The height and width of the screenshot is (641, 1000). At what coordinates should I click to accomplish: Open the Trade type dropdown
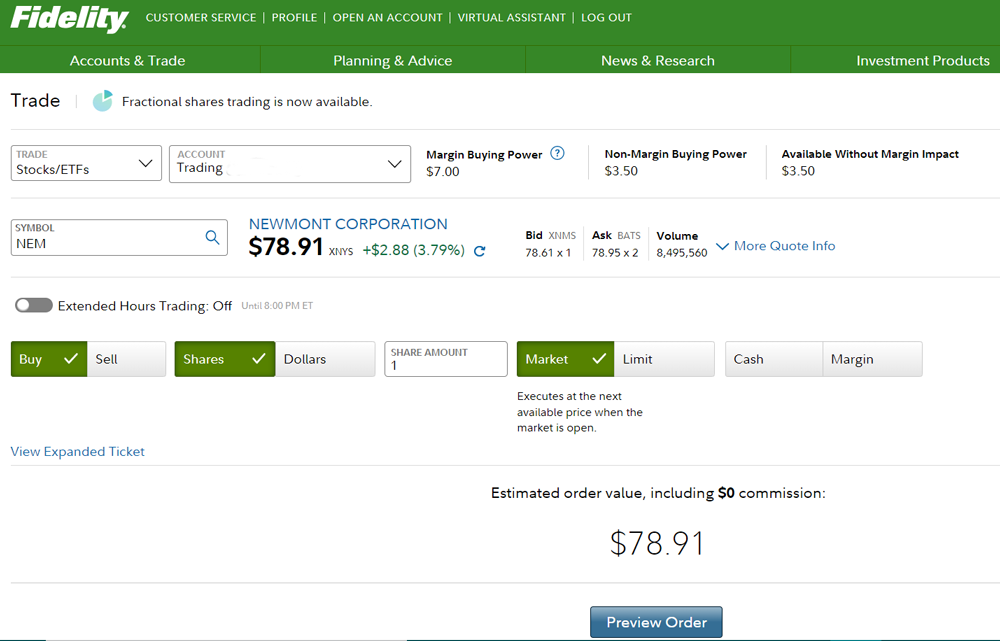click(x=86, y=163)
